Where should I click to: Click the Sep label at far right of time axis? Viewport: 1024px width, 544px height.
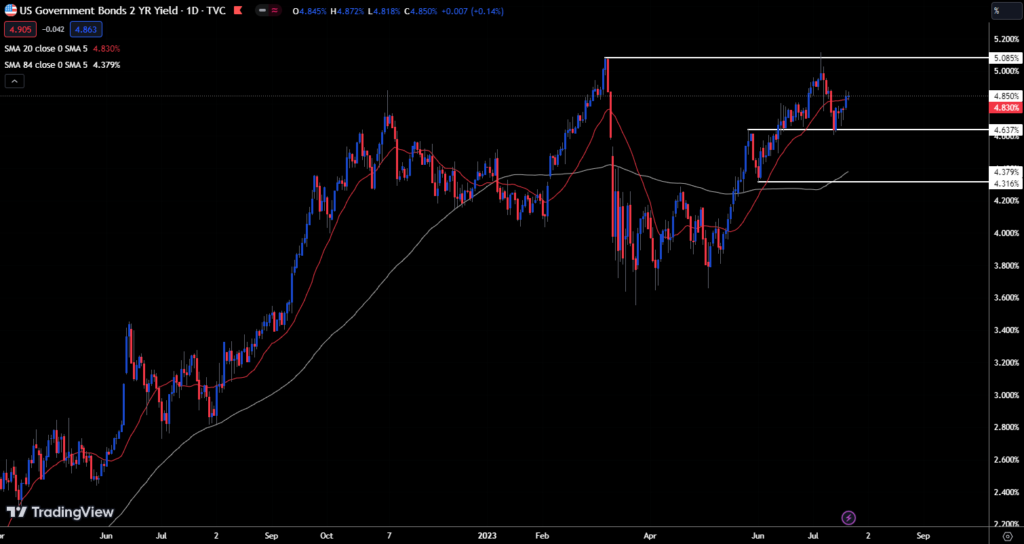[x=923, y=536]
